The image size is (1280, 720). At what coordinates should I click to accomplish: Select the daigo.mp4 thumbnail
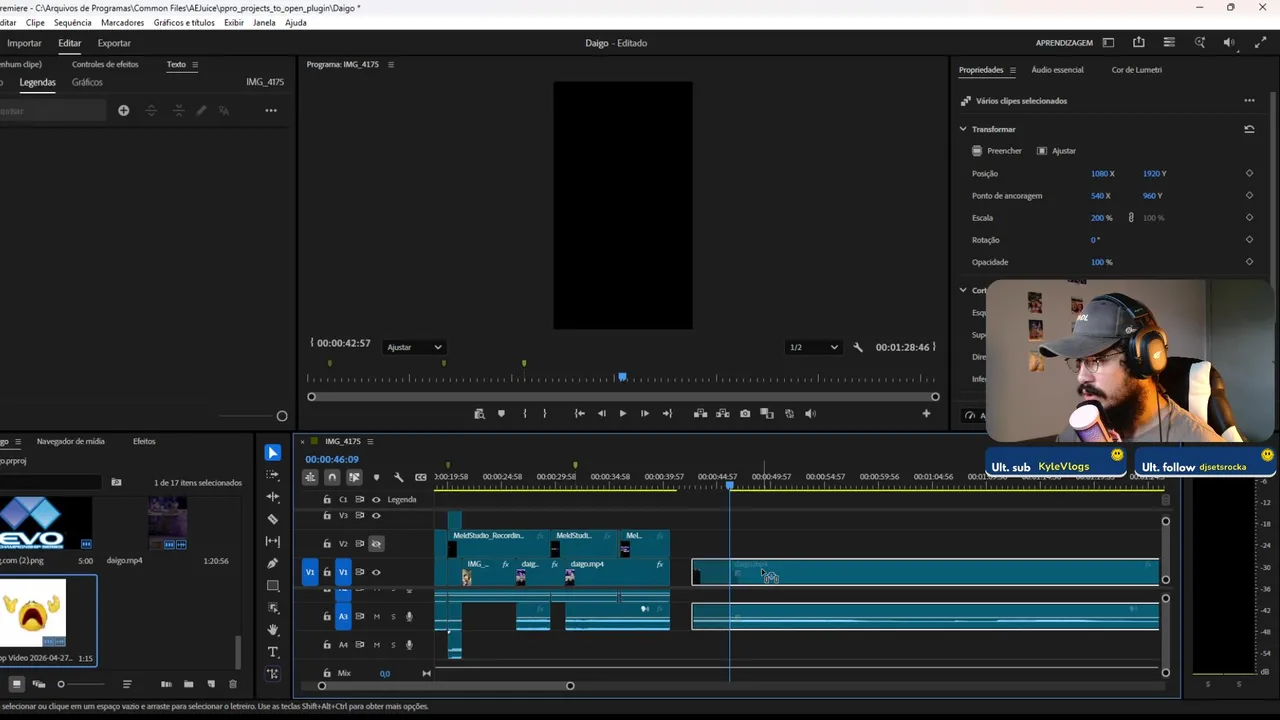click(168, 523)
